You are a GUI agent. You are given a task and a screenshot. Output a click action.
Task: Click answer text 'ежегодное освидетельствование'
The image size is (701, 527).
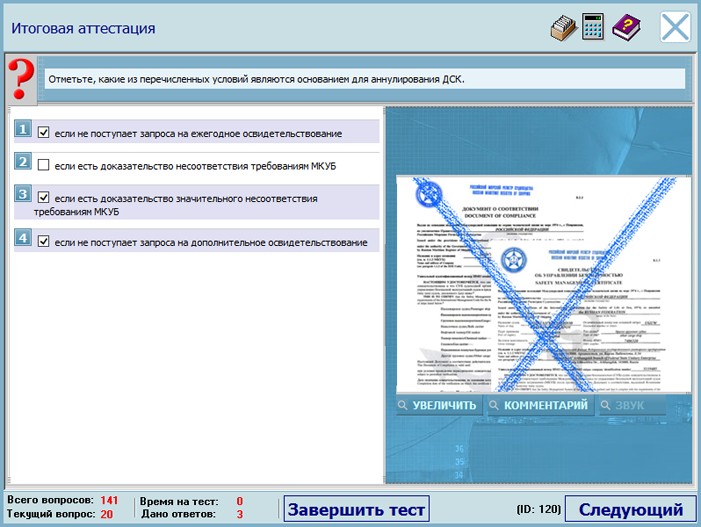tap(266, 134)
